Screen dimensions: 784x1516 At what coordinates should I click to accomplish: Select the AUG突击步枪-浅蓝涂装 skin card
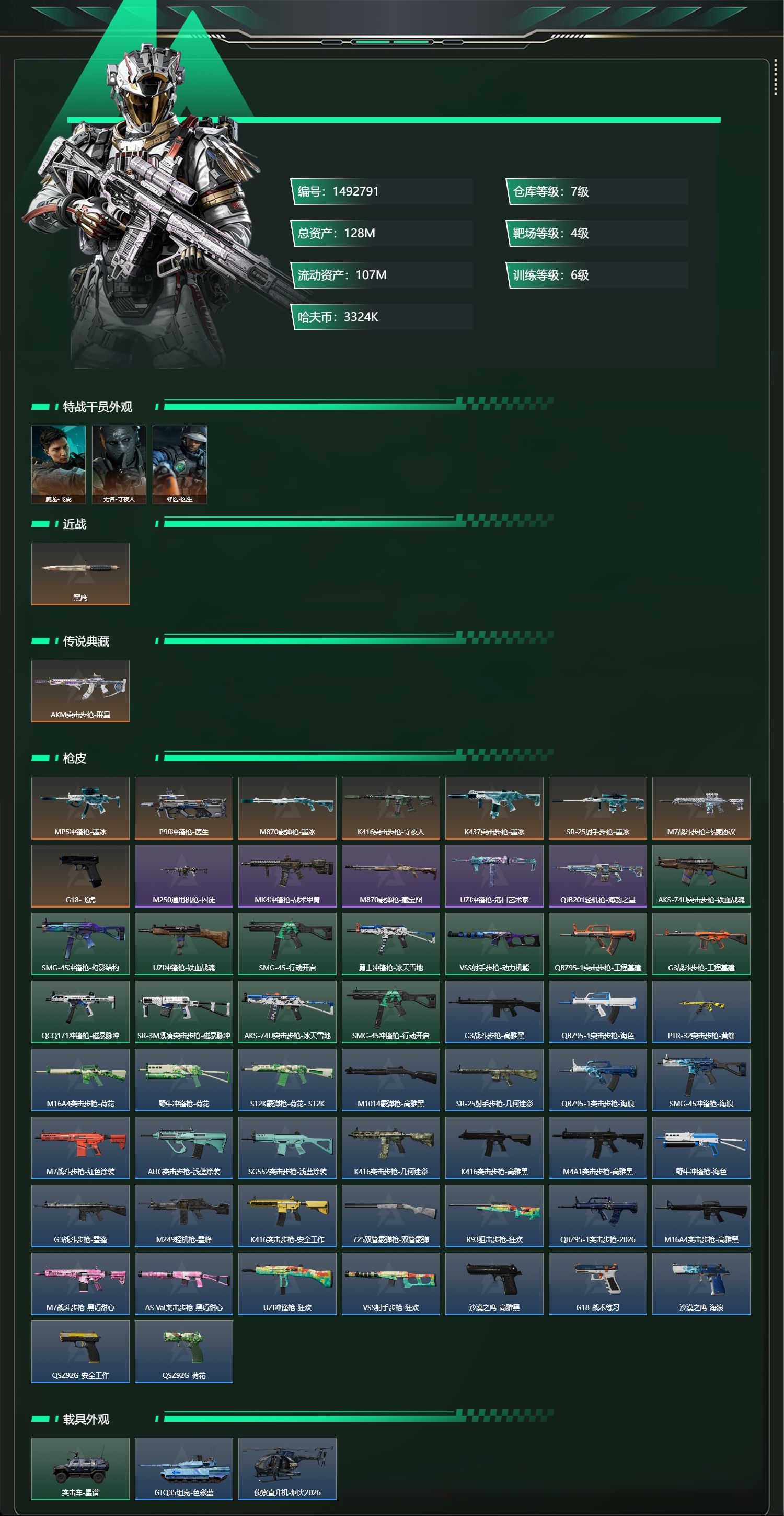(183, 1147)
